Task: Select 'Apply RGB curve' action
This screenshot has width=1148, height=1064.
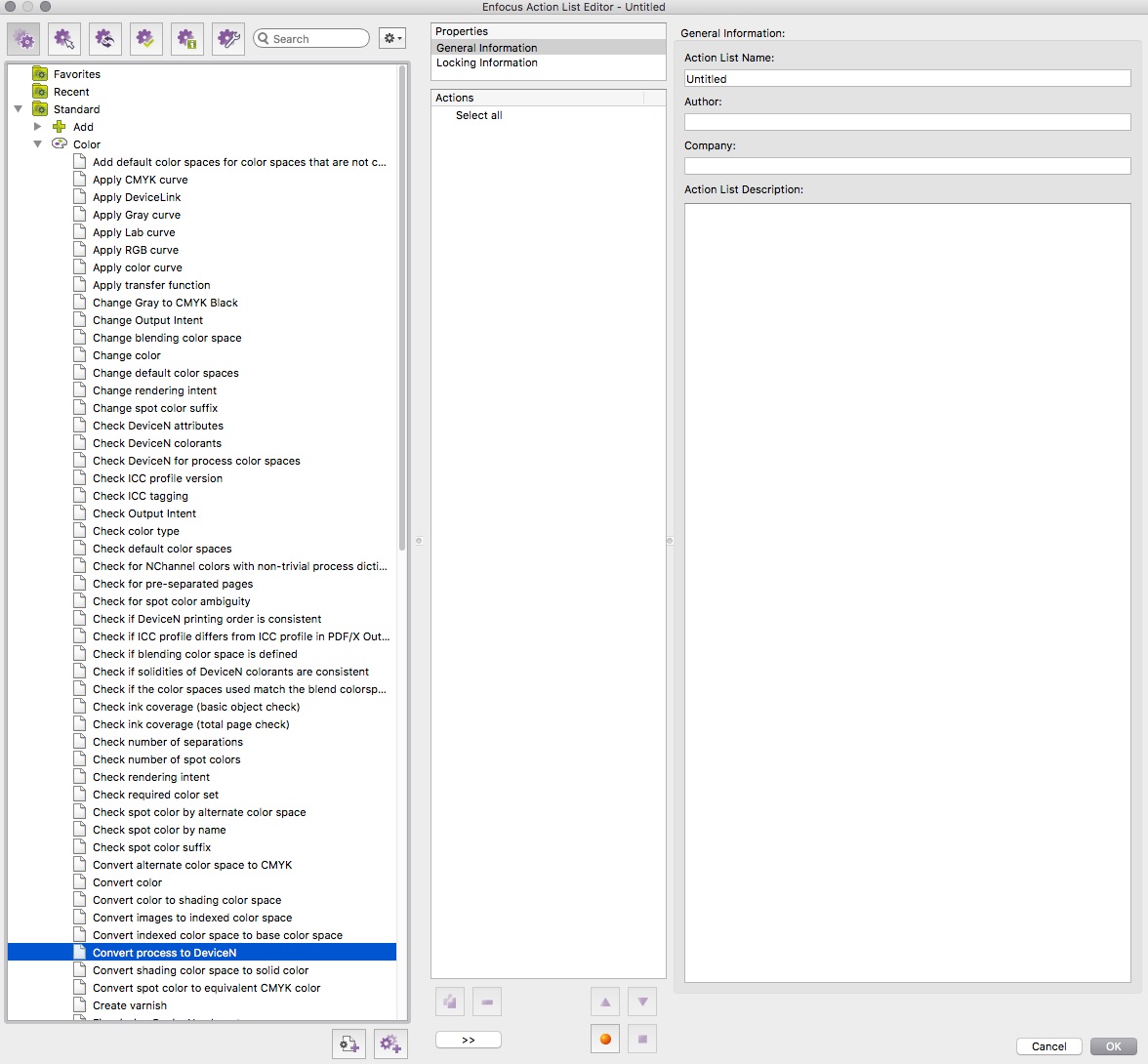Action: 136,250
